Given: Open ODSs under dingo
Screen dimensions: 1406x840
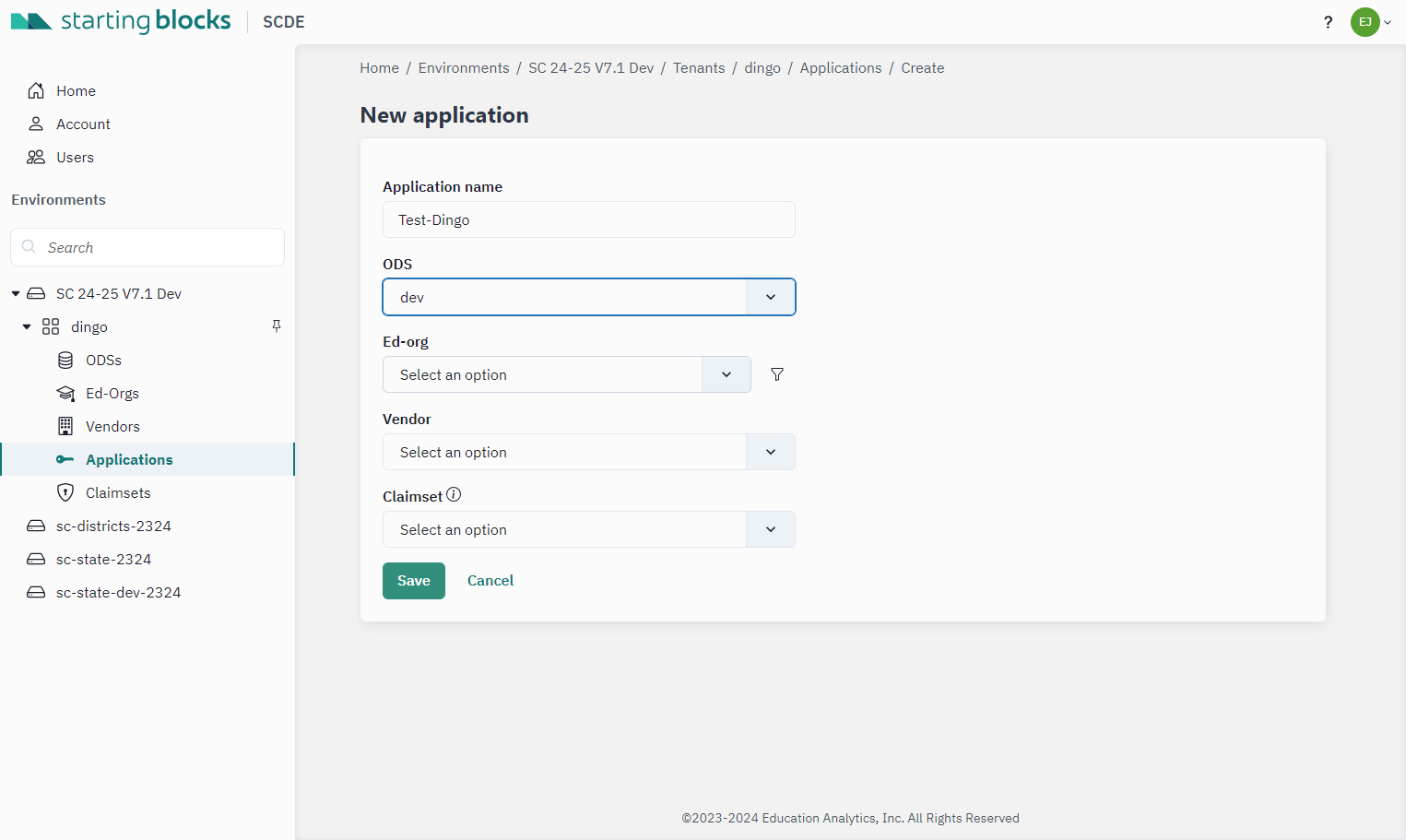Looking at the screenshot, I should point(103,360).
